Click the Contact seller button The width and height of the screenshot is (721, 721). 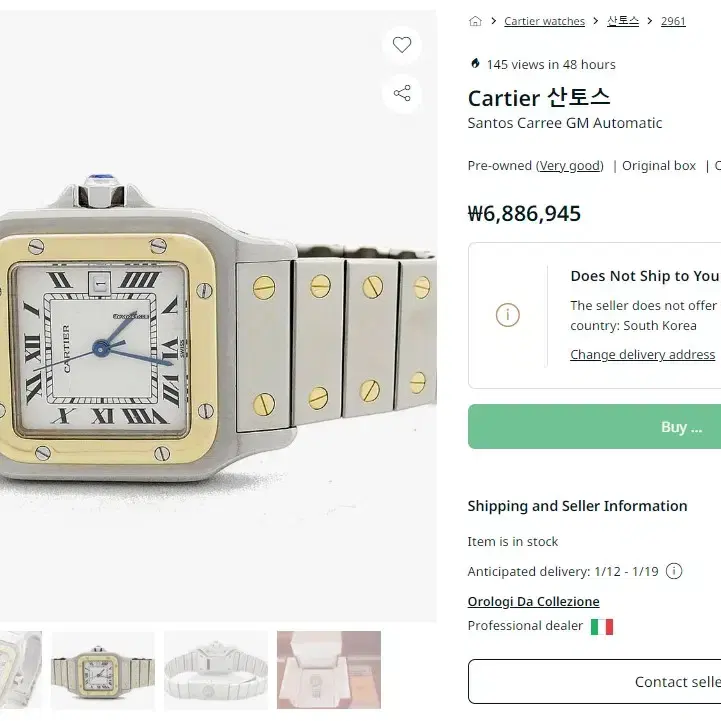tap(595, 681)
